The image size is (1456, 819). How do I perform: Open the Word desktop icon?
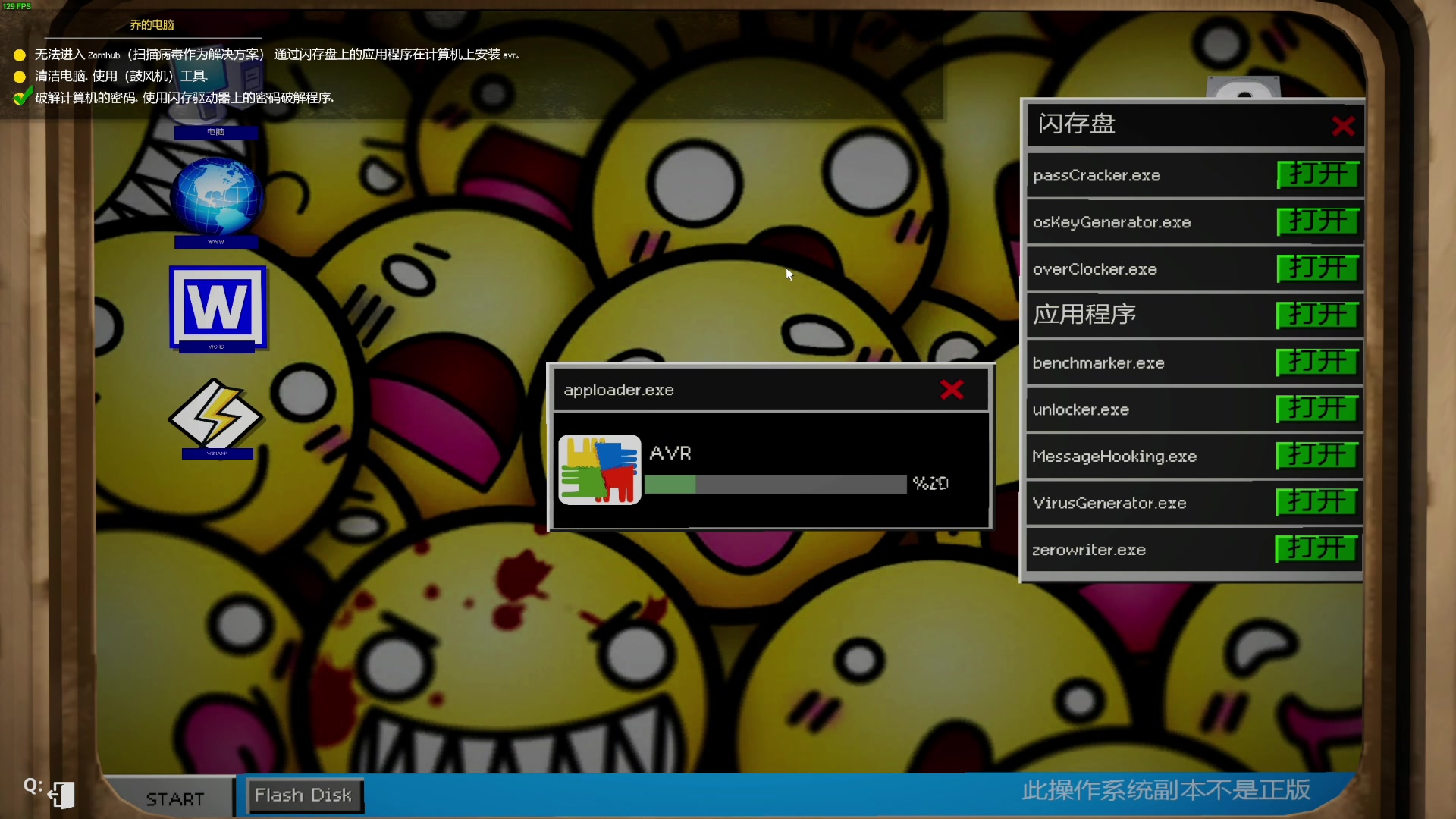[x=218, y=307]
